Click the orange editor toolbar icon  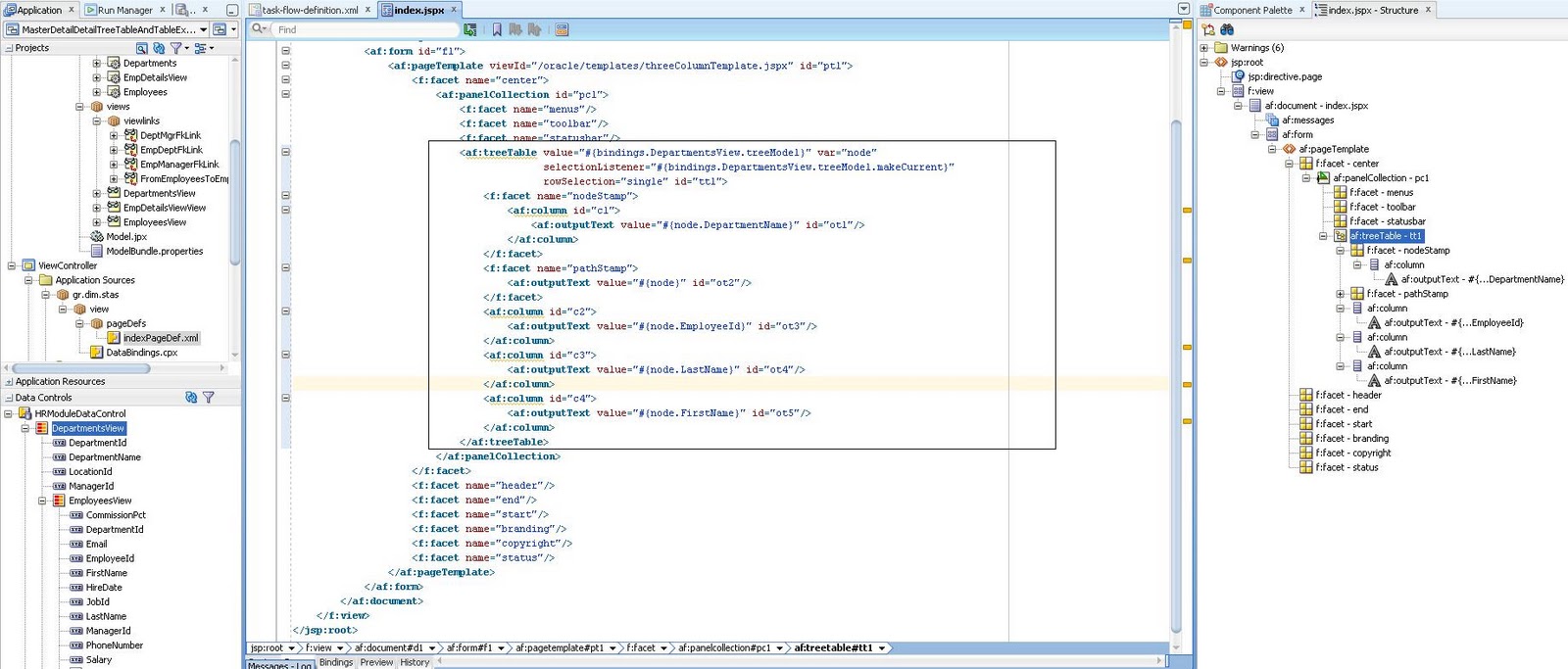click(562, 29)
